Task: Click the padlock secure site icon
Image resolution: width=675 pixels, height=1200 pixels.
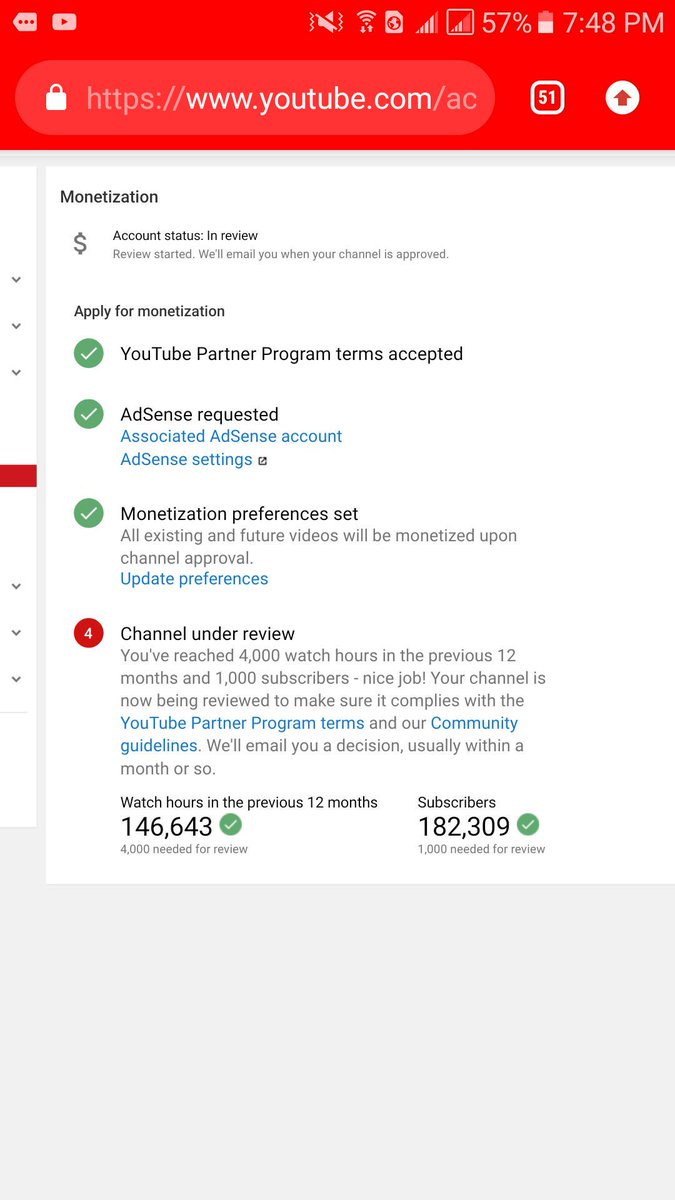Action: pos(56,97)
